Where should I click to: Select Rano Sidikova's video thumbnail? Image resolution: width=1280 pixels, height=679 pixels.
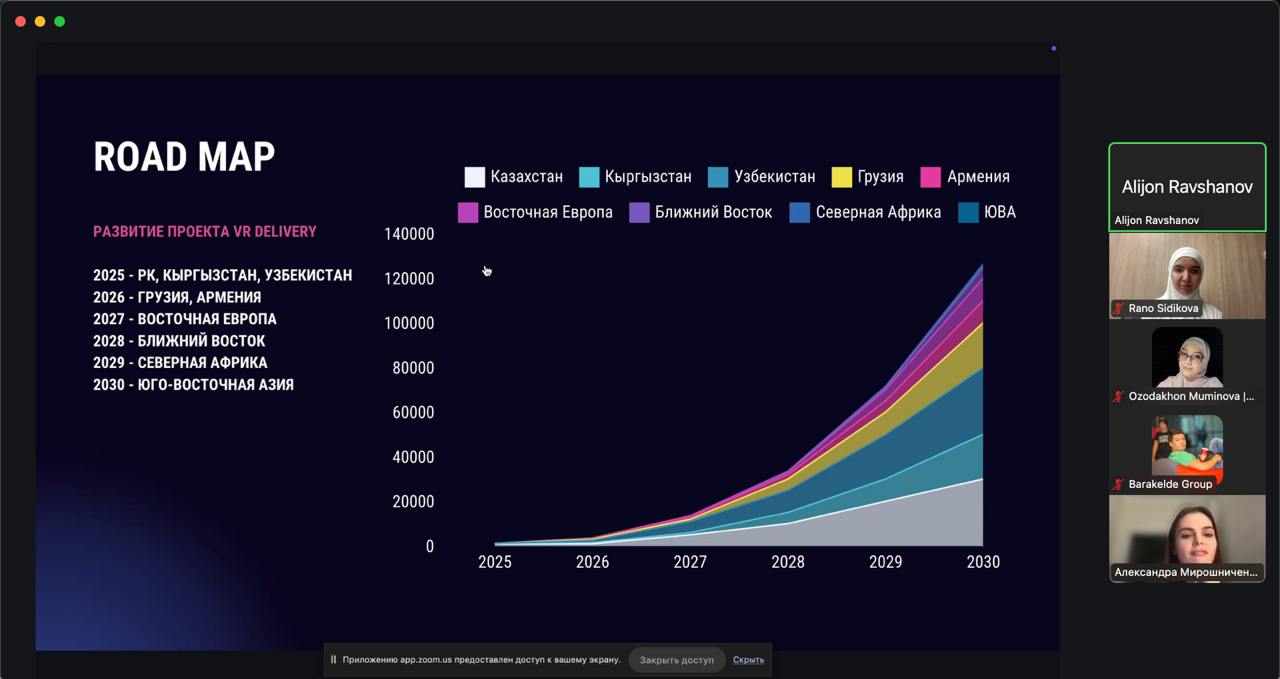1187,276
